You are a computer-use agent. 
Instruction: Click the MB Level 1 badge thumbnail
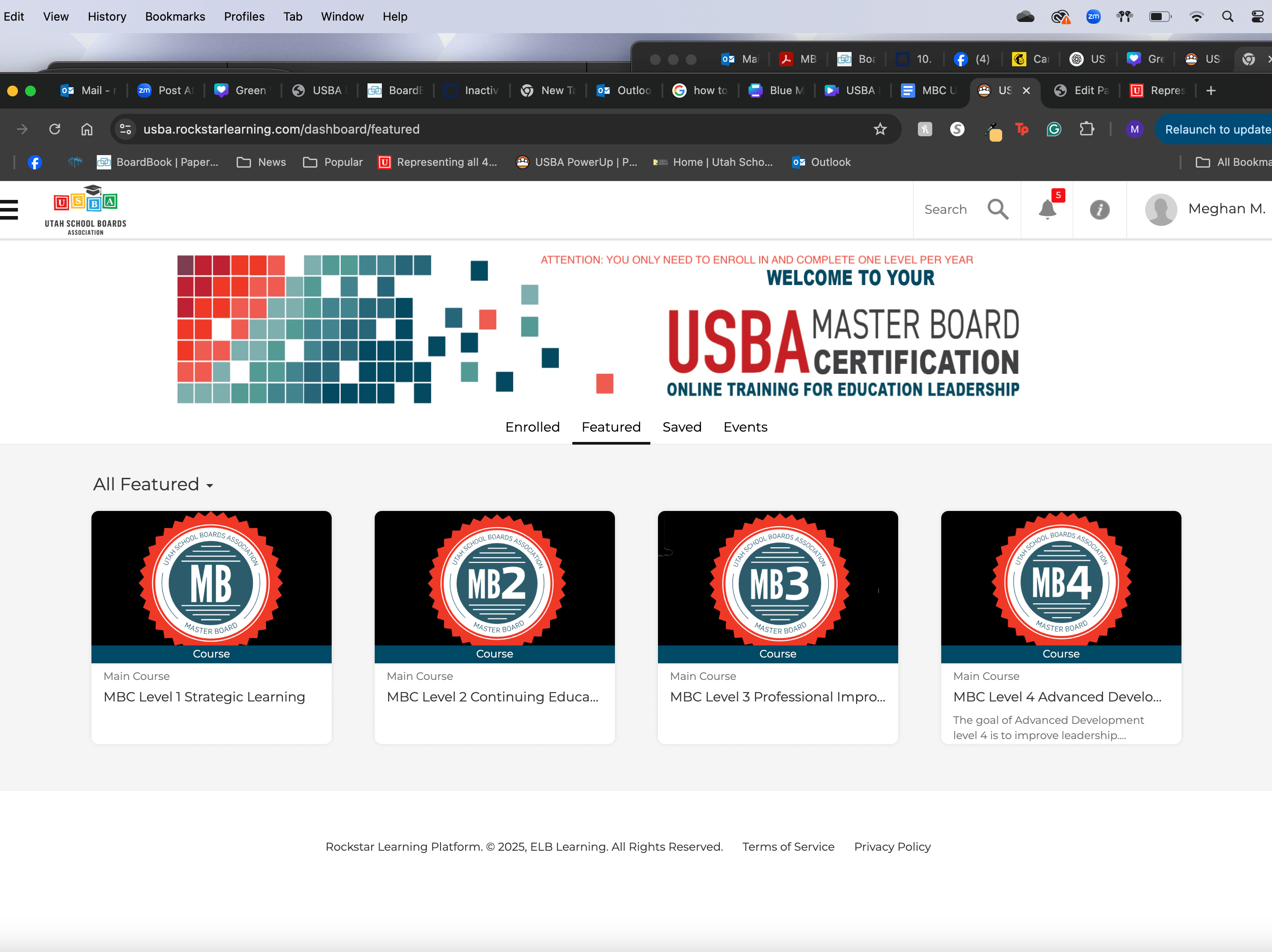(211, 578)
